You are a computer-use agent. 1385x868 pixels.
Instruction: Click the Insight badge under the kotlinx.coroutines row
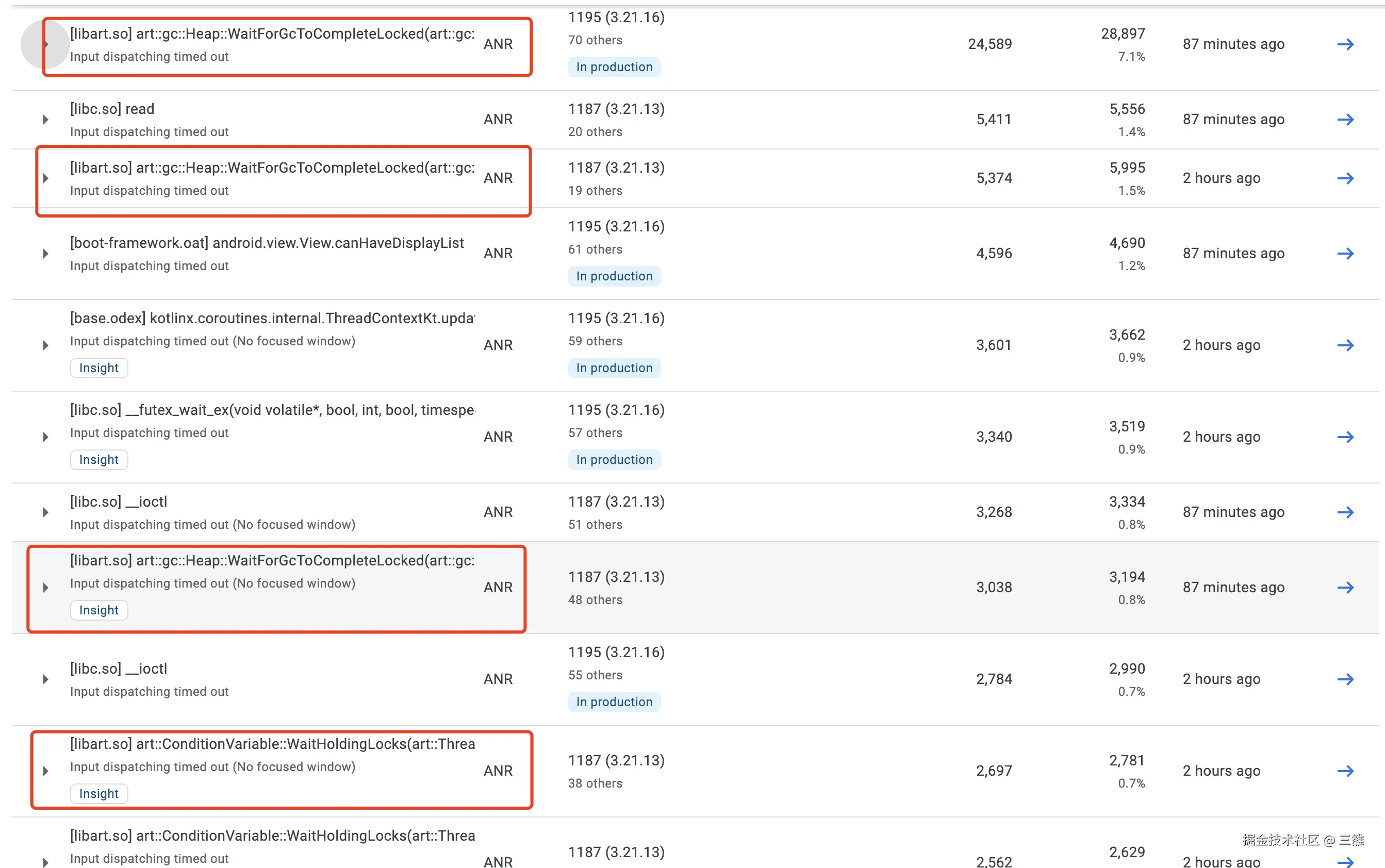click(99, 368)
